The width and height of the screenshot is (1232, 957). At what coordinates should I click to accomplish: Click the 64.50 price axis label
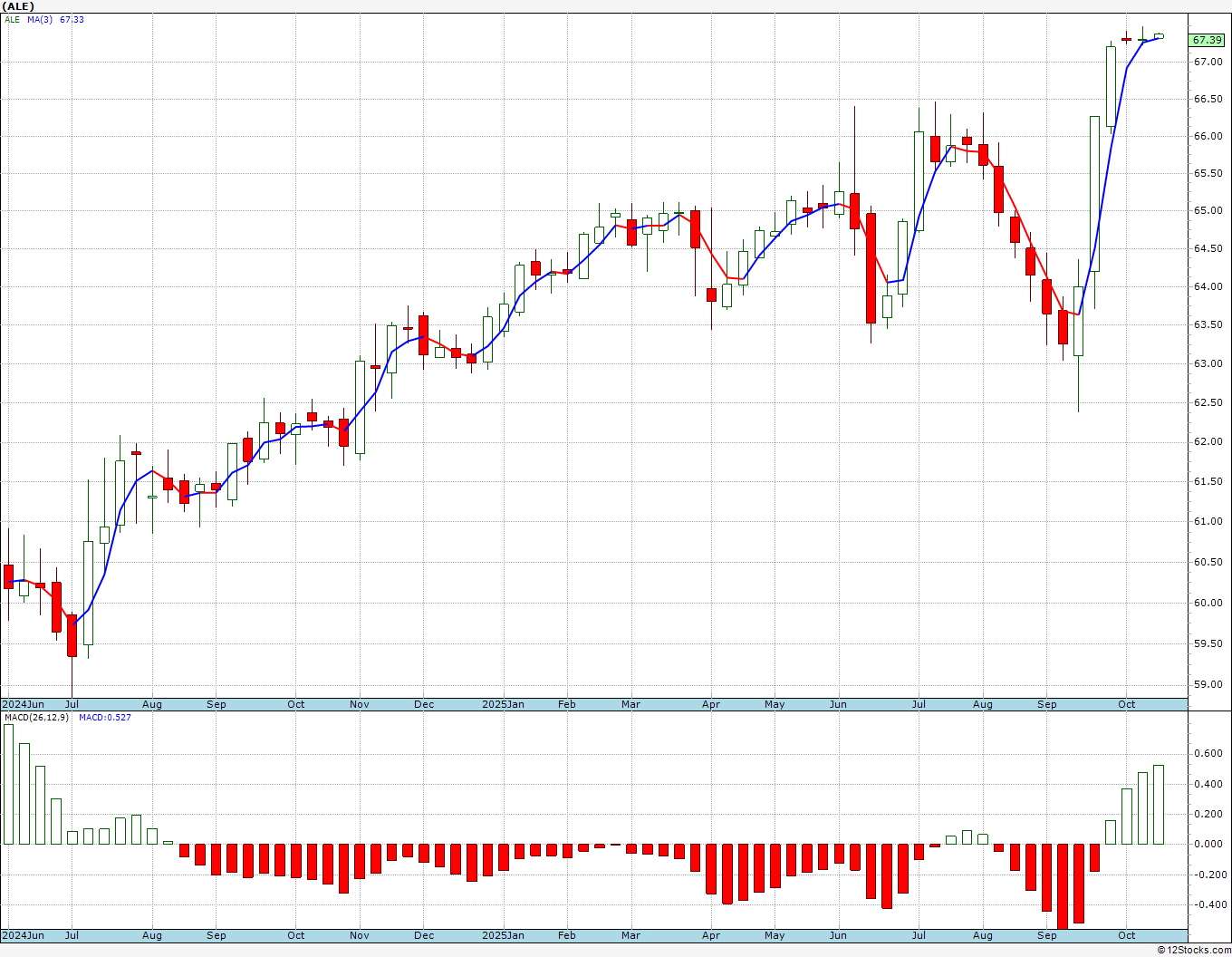point(1207,248)
